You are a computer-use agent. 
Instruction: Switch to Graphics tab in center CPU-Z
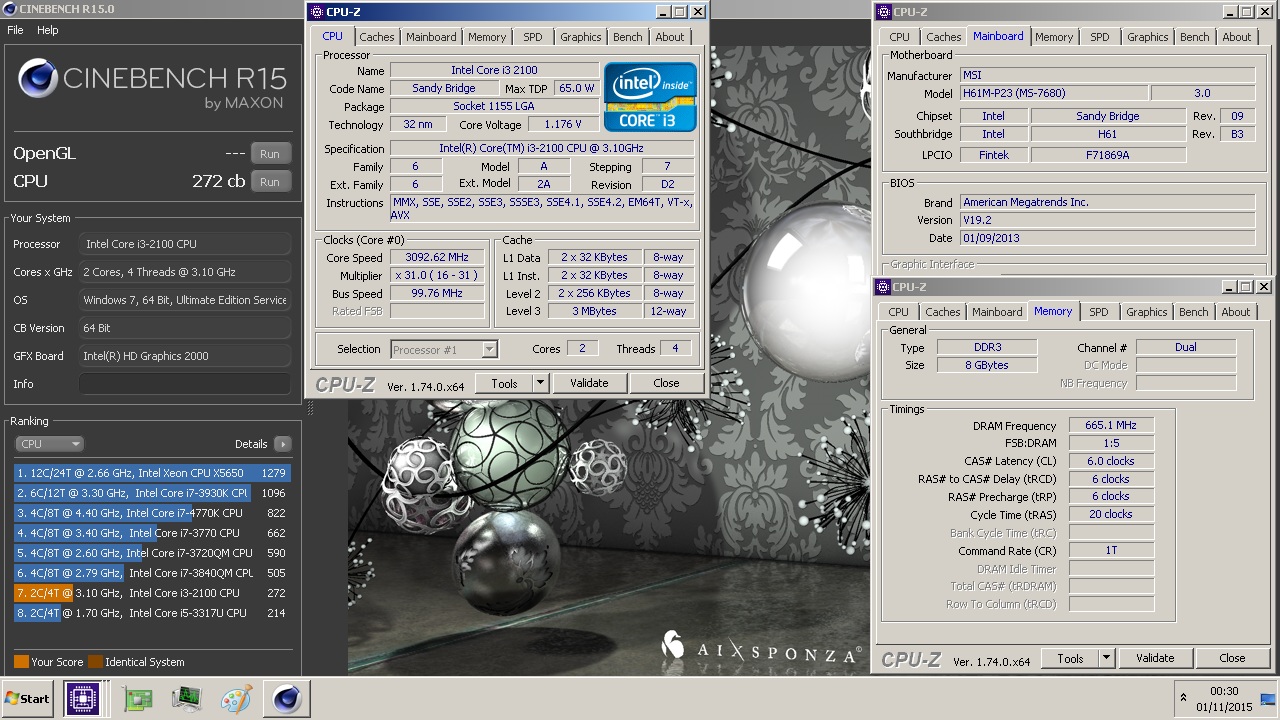point(581,37)
